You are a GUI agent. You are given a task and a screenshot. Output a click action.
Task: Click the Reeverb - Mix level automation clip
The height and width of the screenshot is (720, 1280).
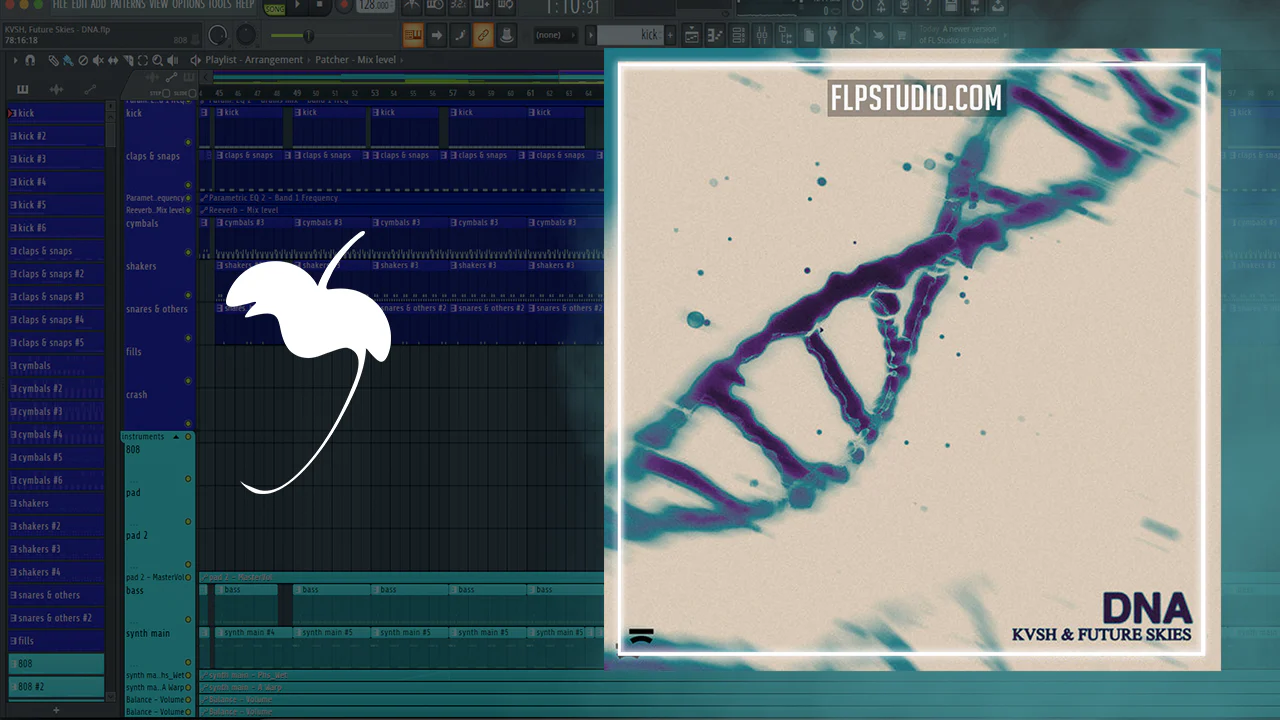point(401,210)
